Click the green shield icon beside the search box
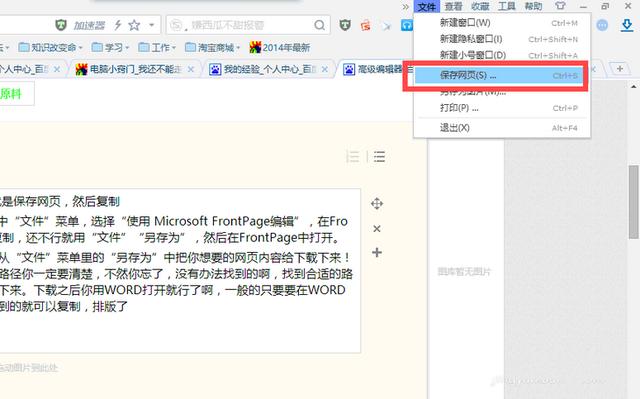 click(x=345, y=25)
